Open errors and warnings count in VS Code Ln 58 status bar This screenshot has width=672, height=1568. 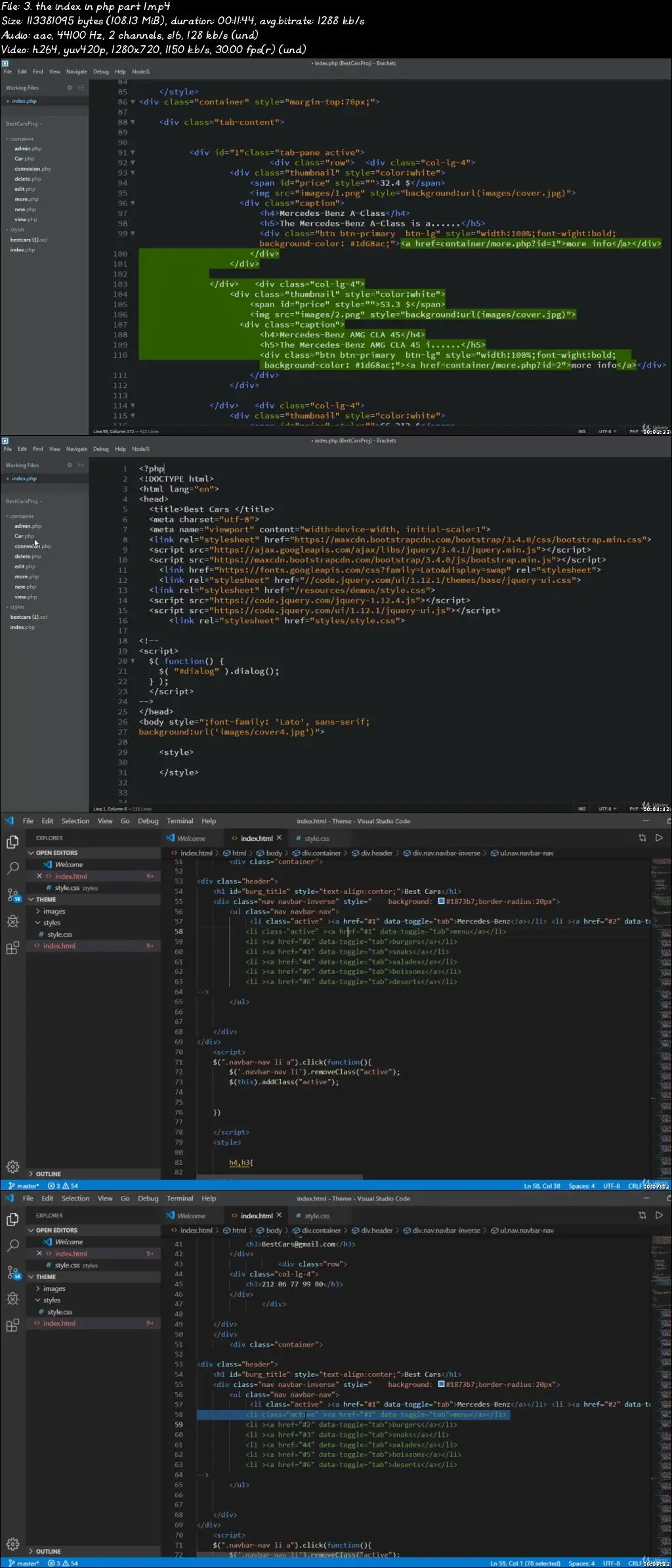63,1185
